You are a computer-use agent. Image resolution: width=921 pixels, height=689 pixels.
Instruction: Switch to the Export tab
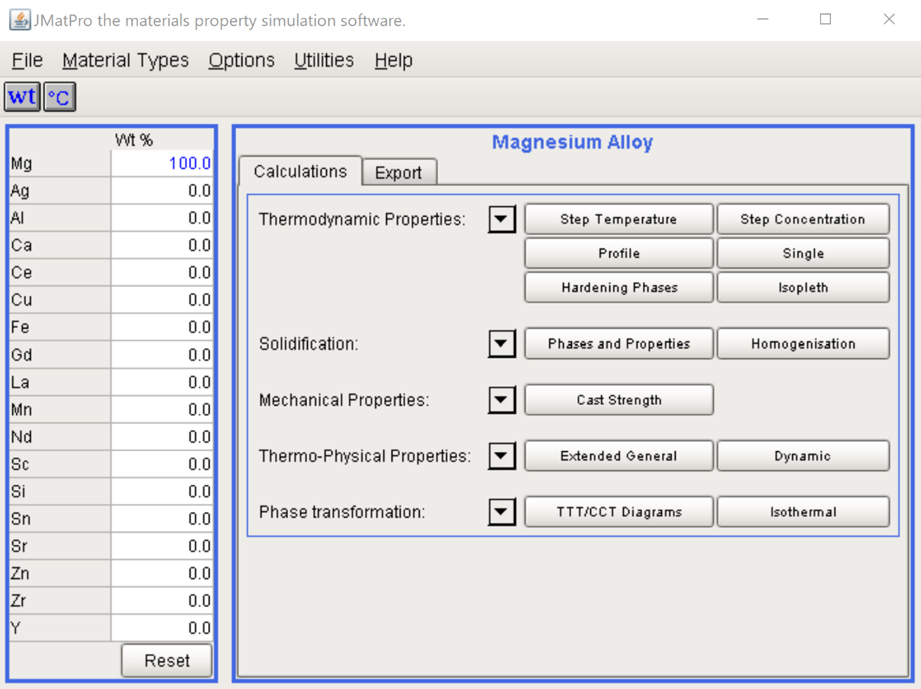pyautogui.click(x=398, y=173)
